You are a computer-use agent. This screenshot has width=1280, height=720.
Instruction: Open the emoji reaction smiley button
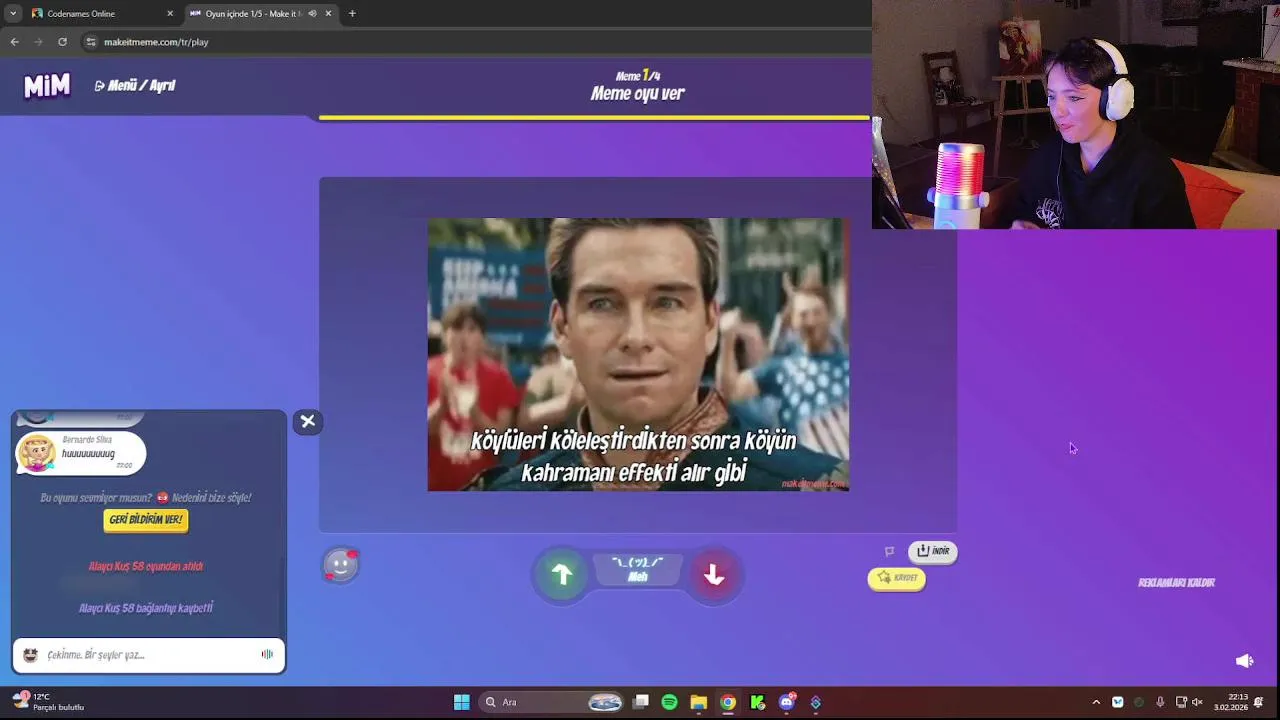340,565
